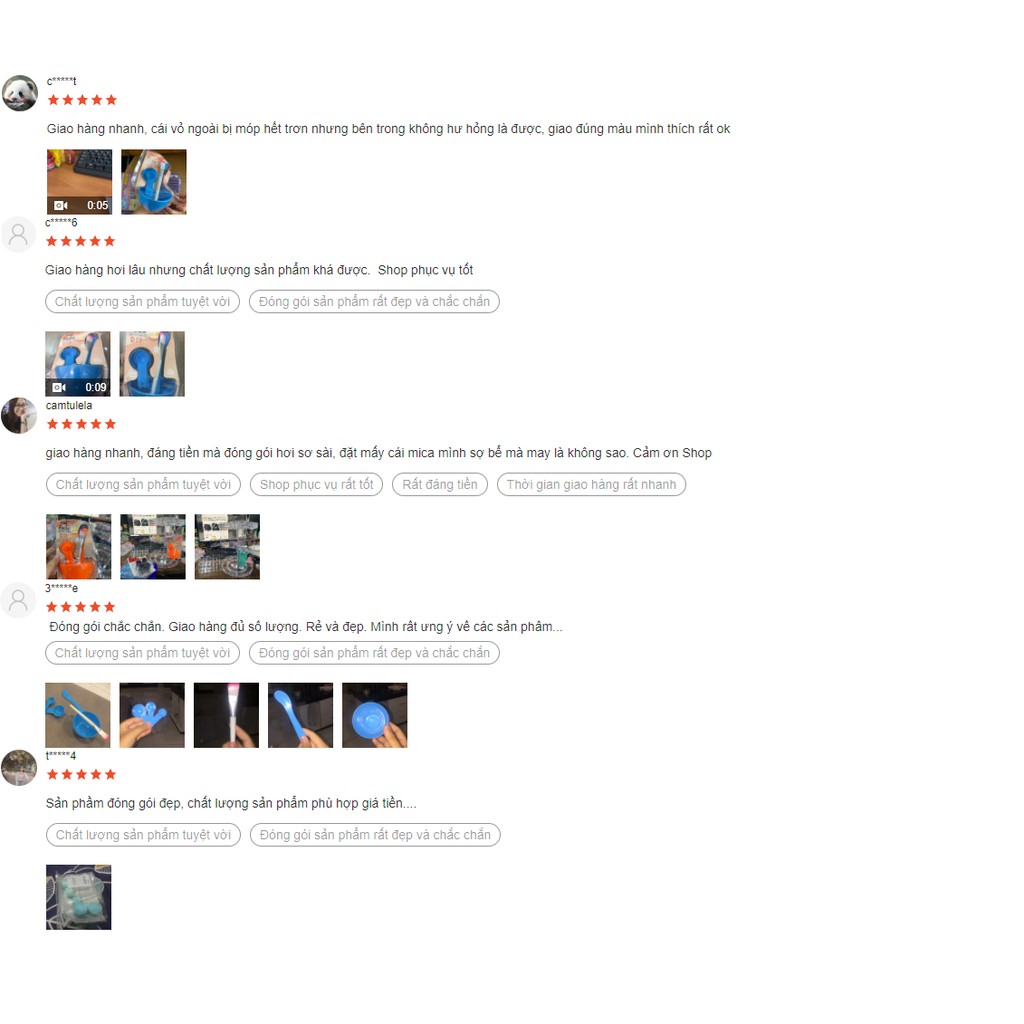Open orange bowl photo in camtulela's review
This screenshot has height=1024, width=1024.
click(x=78, y=547)
